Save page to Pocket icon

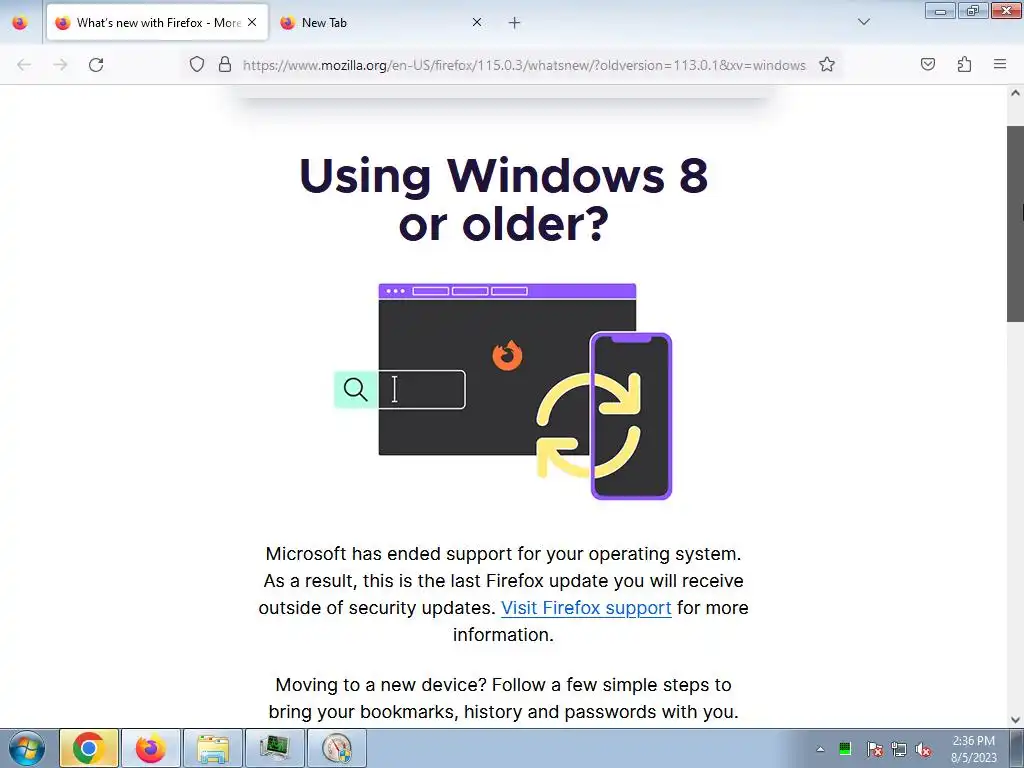(927, 64)
